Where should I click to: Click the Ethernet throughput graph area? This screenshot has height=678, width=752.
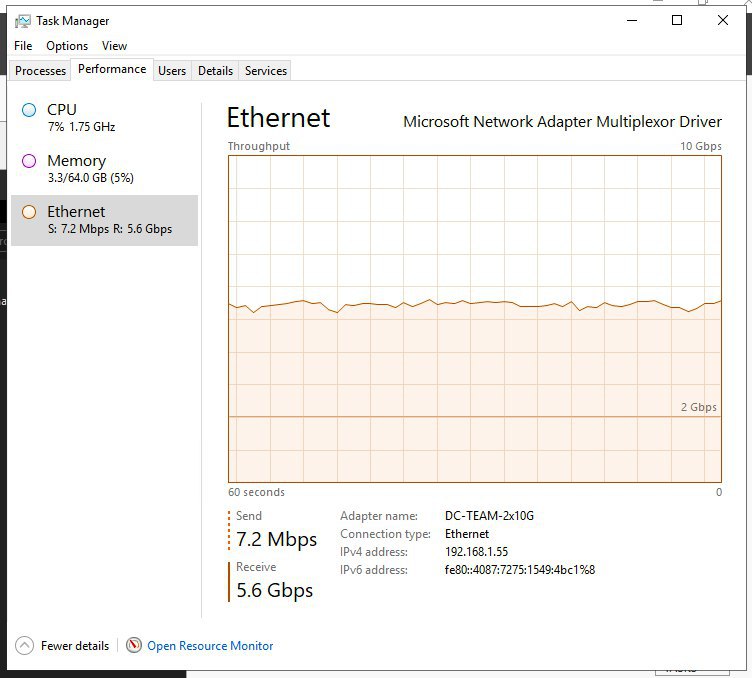[x=475, y=319]
